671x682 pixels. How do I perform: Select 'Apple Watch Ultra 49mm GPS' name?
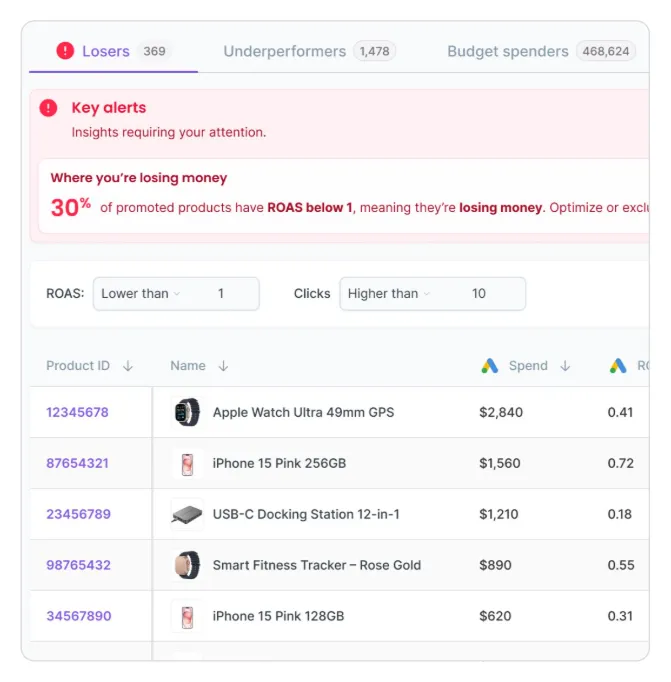point(304,412)
